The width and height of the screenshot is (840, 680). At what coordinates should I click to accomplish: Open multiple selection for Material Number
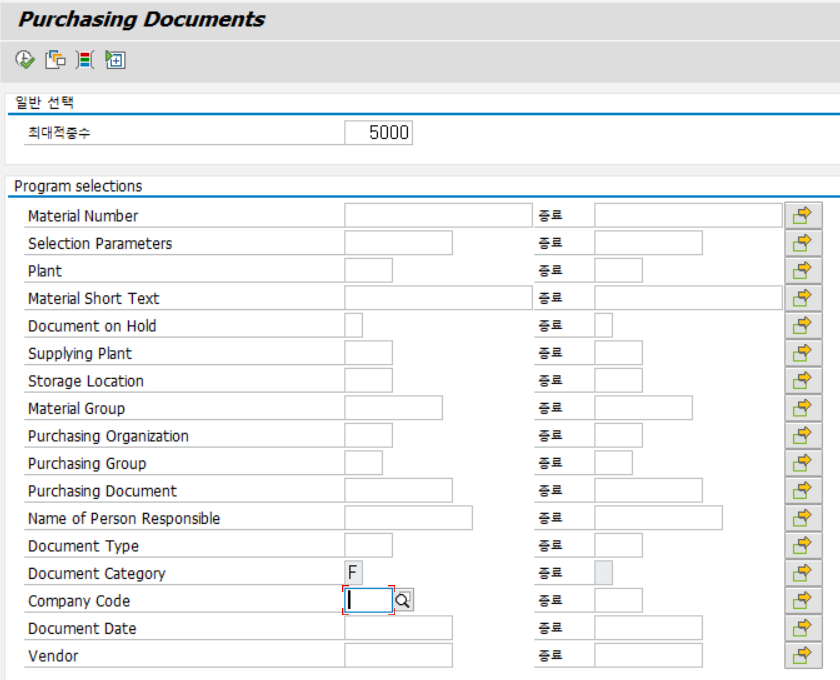click(803, 215)
